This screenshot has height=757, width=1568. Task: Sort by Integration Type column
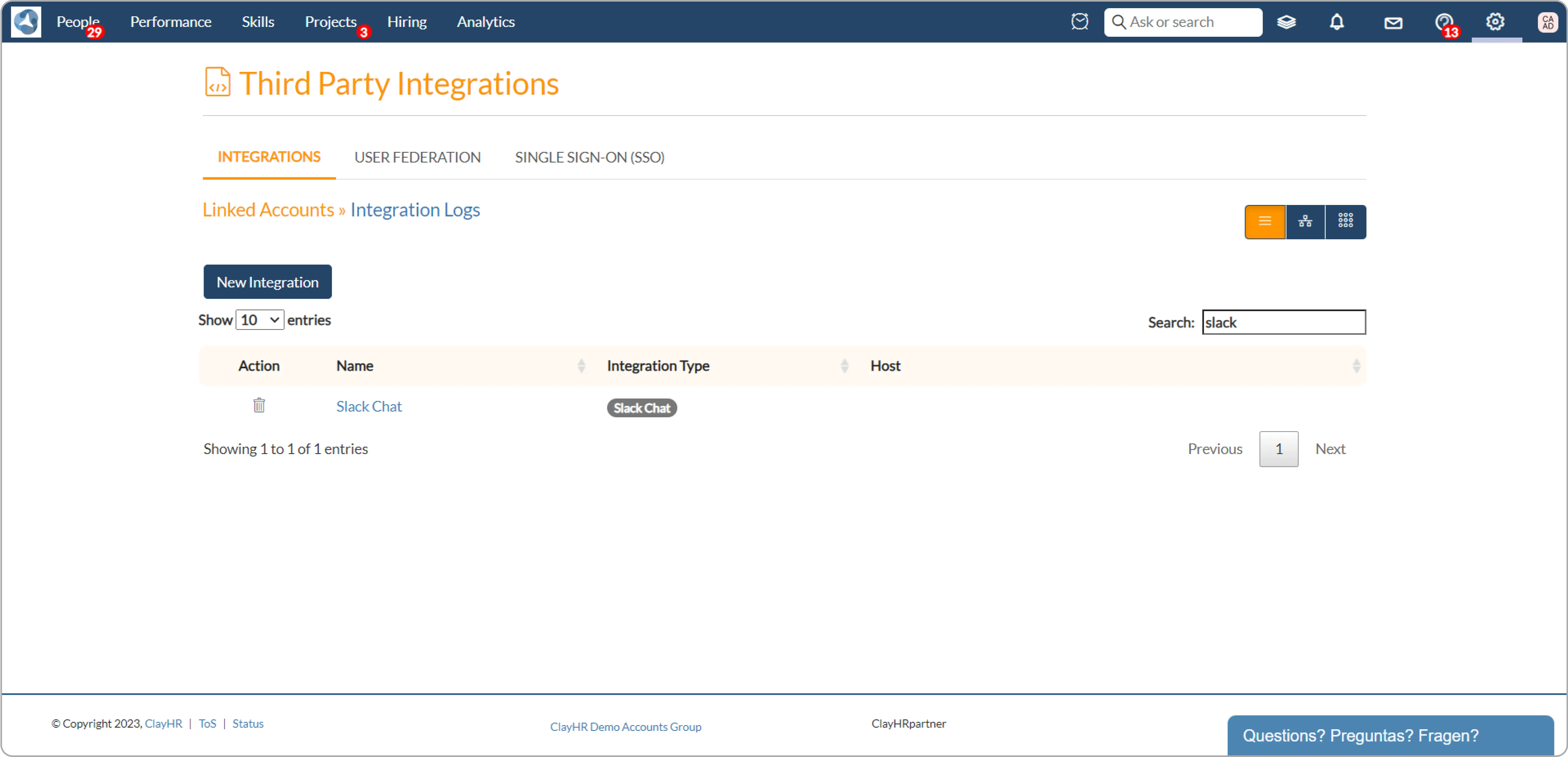pyautogui.click(x=844, y=366)
